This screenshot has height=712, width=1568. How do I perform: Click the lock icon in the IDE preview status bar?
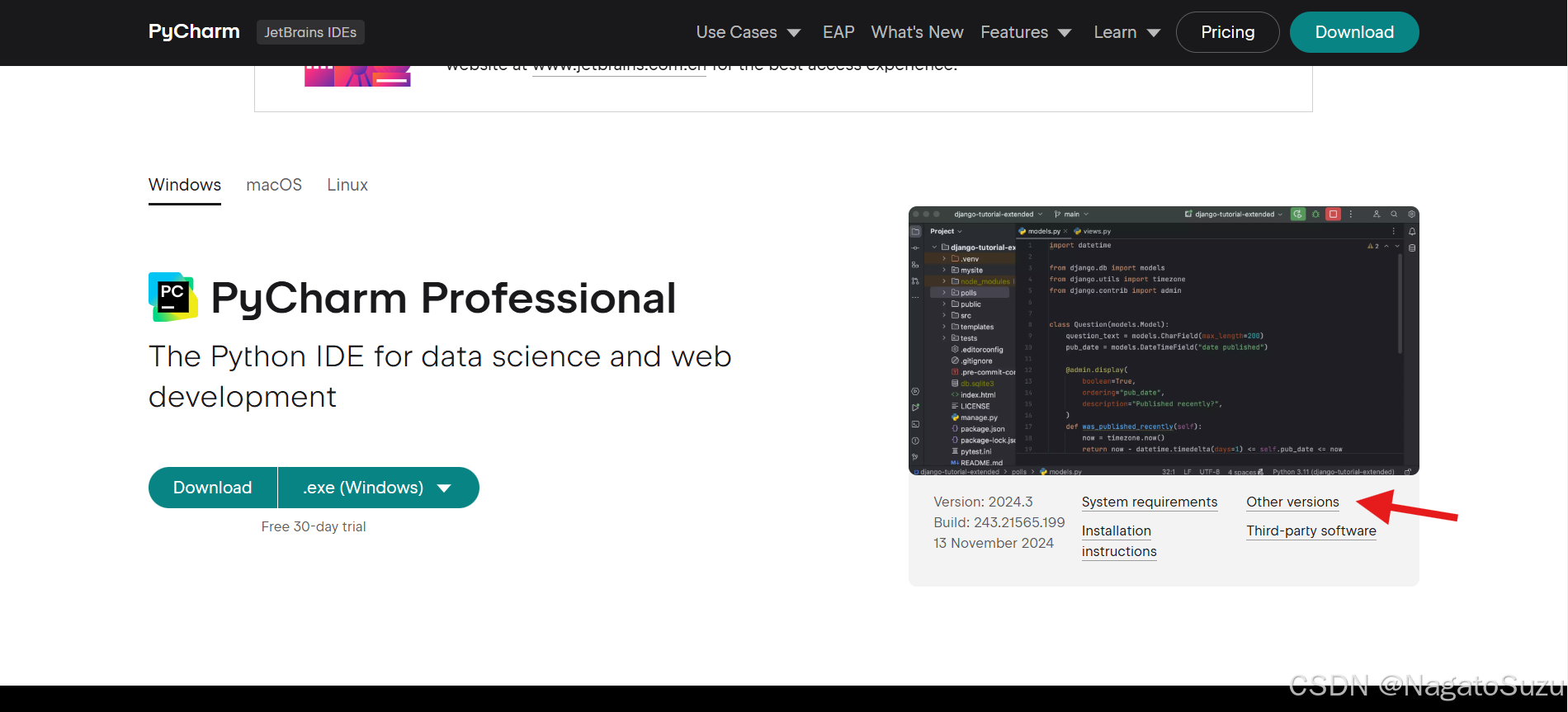pos(1407,472)
